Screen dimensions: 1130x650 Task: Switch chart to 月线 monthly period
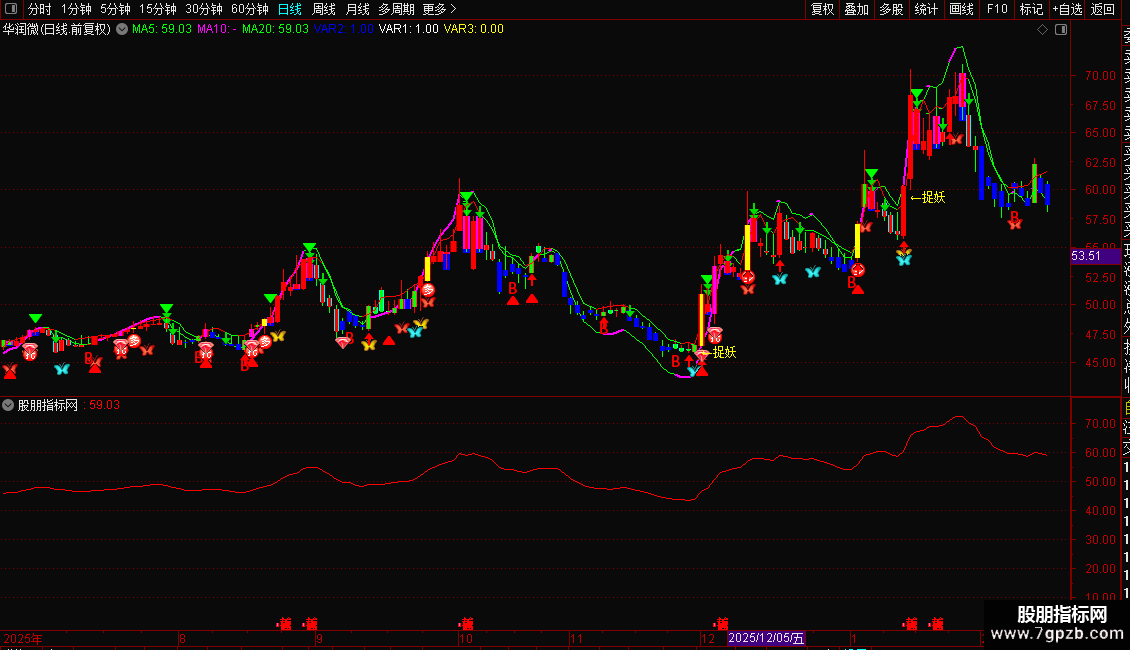357,9
